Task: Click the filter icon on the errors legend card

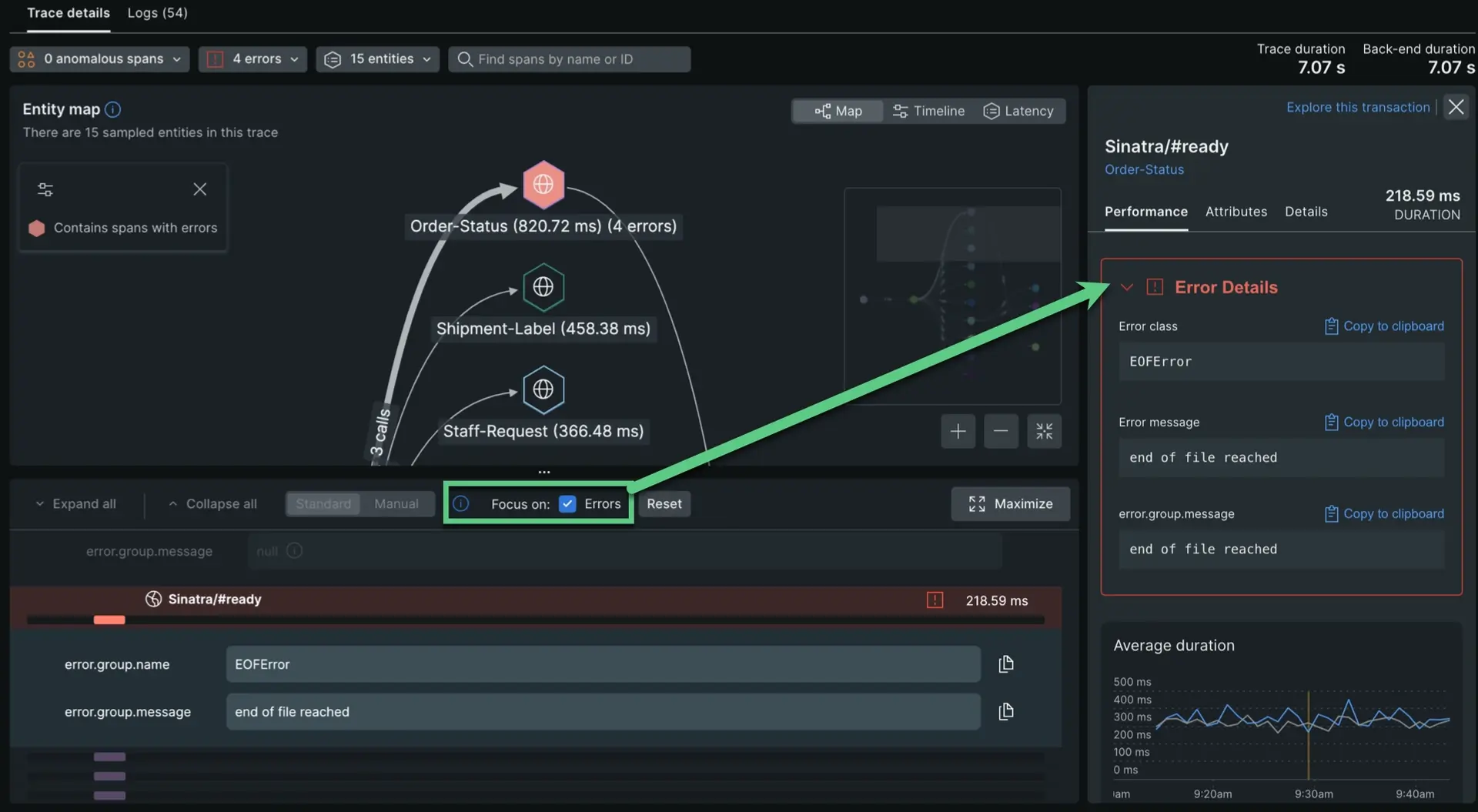Action: click(x=46, y=189)
